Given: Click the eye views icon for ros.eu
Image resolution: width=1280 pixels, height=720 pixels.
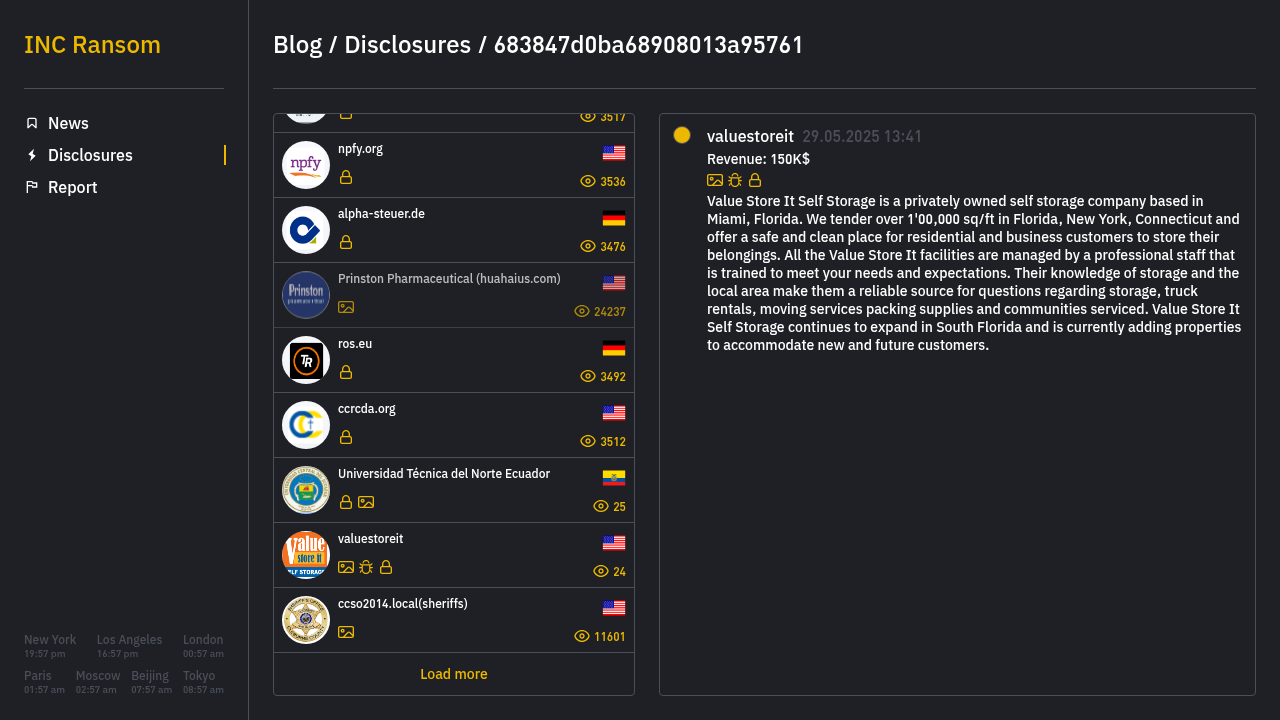Looking at the screenshot, I should (588, 376).
